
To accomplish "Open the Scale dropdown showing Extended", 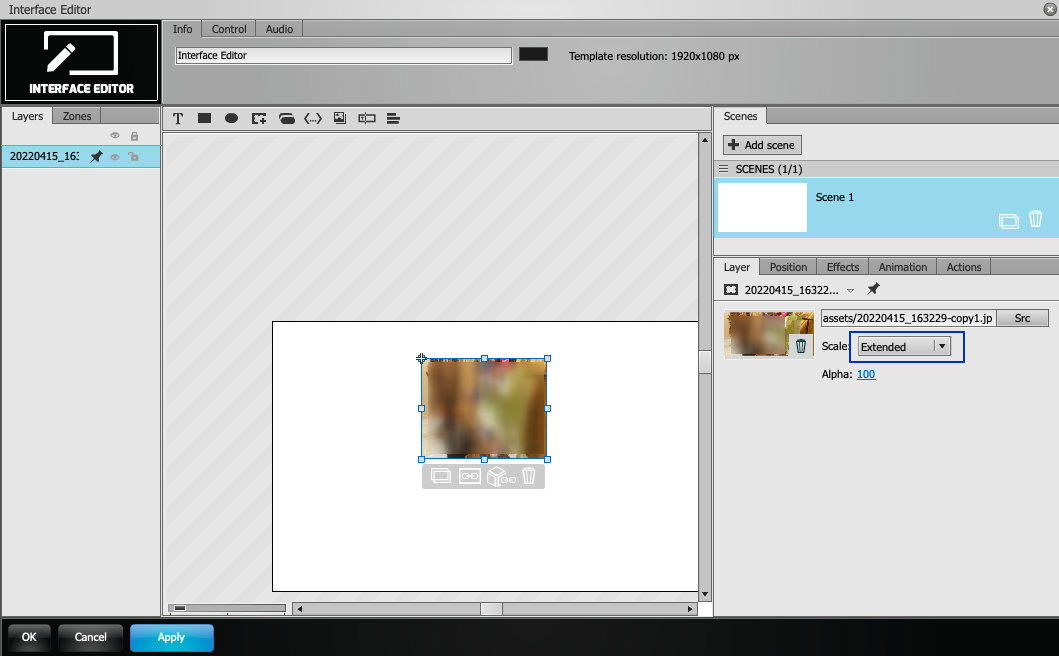I will pyautogui.click(x=904, y=347).
